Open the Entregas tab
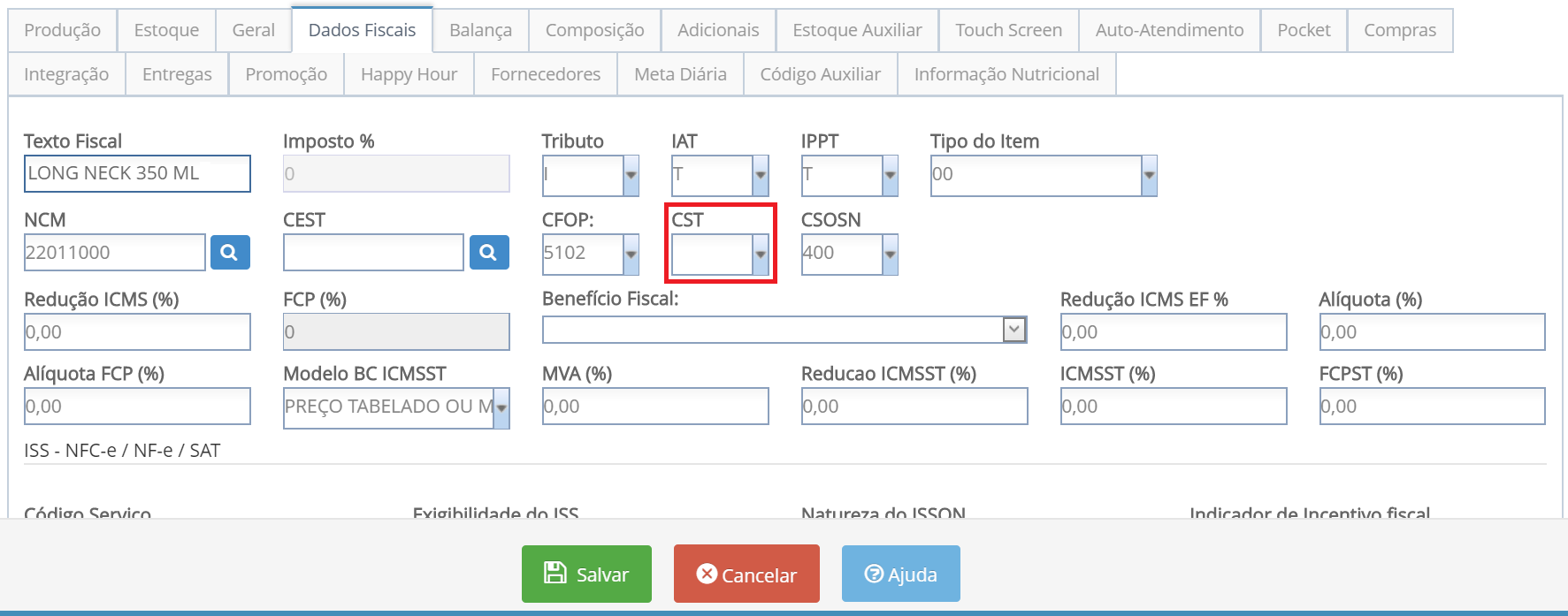Image resolution: width=1568 pixels, height=616 pixels. click(177, 74)
